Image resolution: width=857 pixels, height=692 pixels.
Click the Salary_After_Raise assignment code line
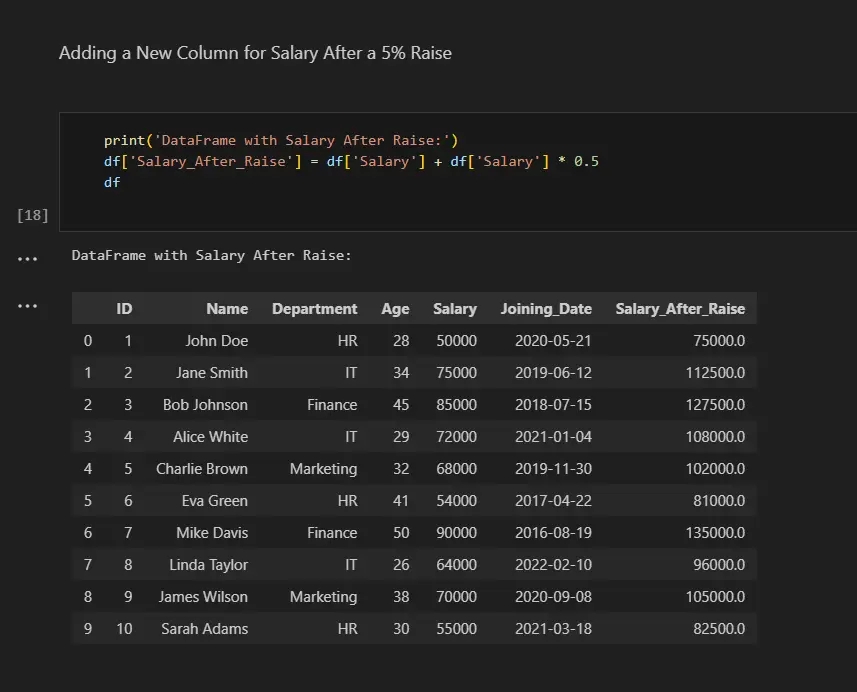[350, 161]
